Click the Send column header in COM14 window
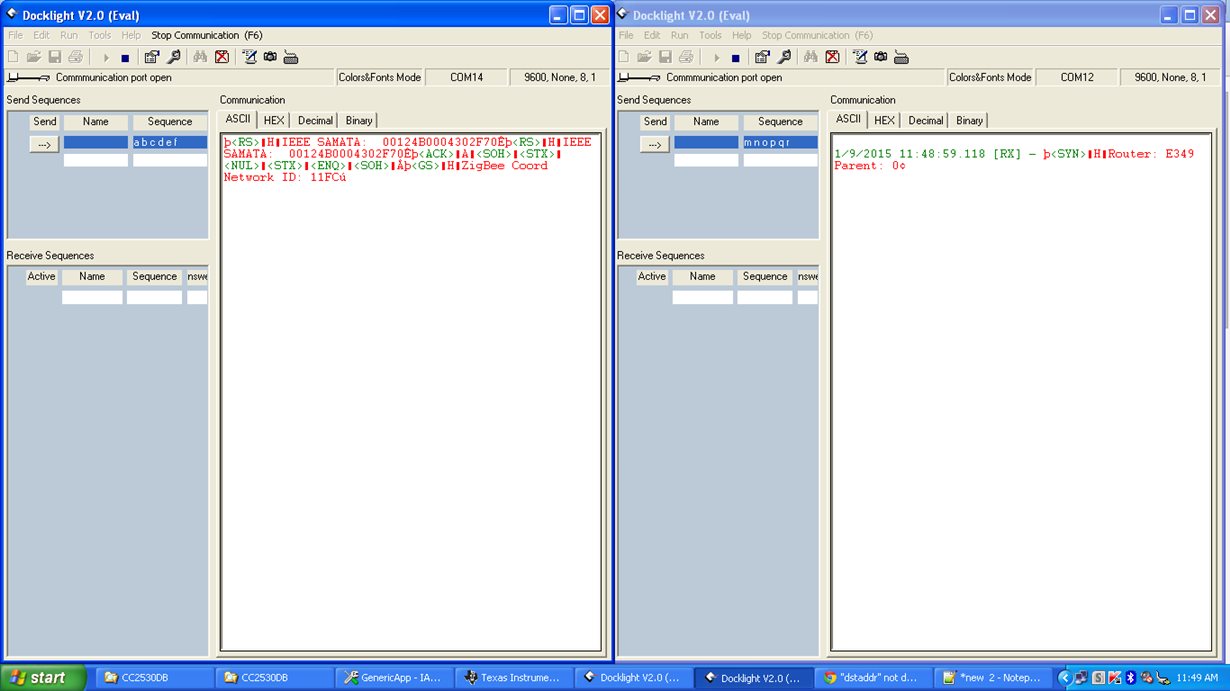The height and width of the screenshot is (691, 1230). tap(45, 121)
